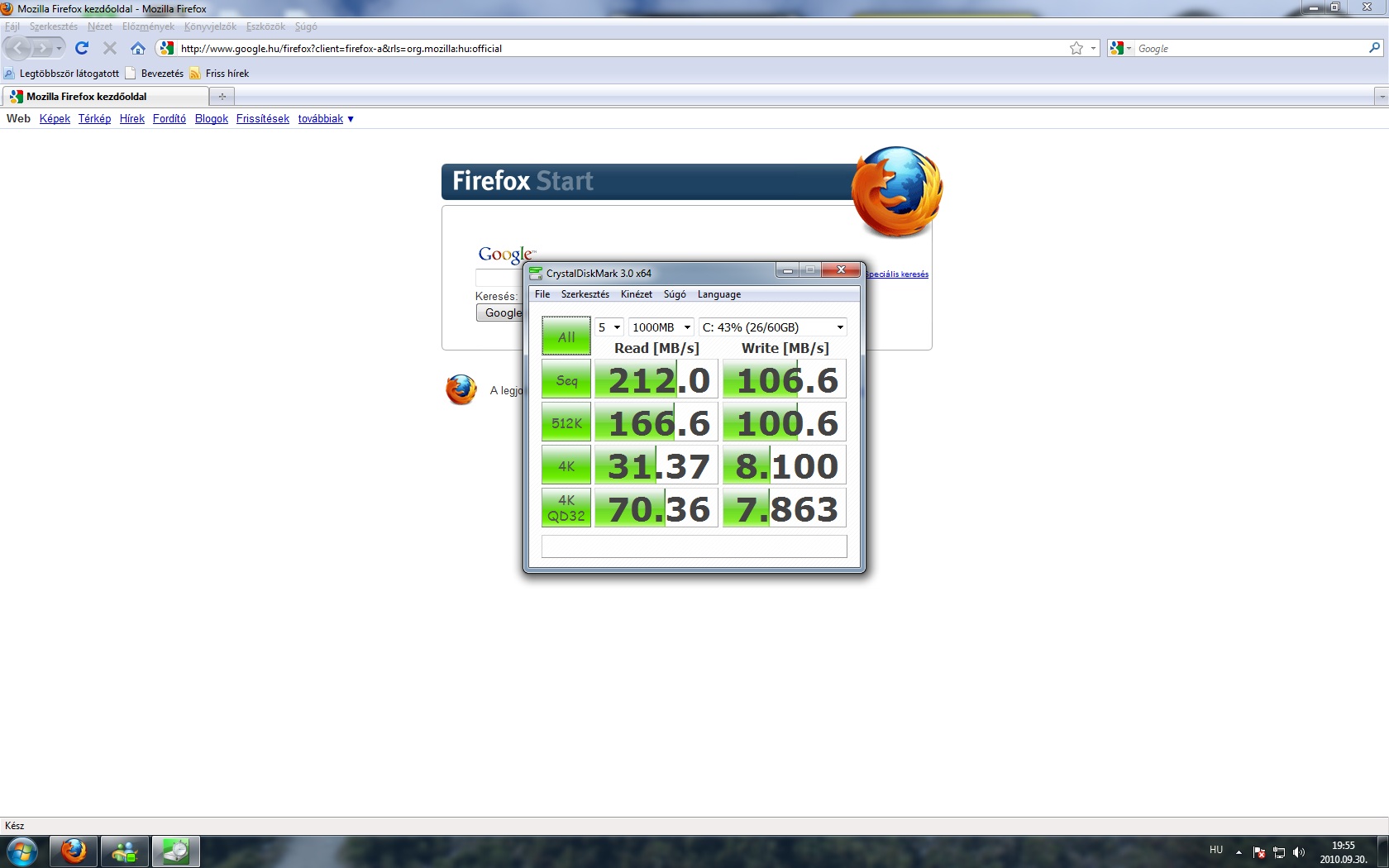Click the Action Center flag tray icon

click(1259, 852)
